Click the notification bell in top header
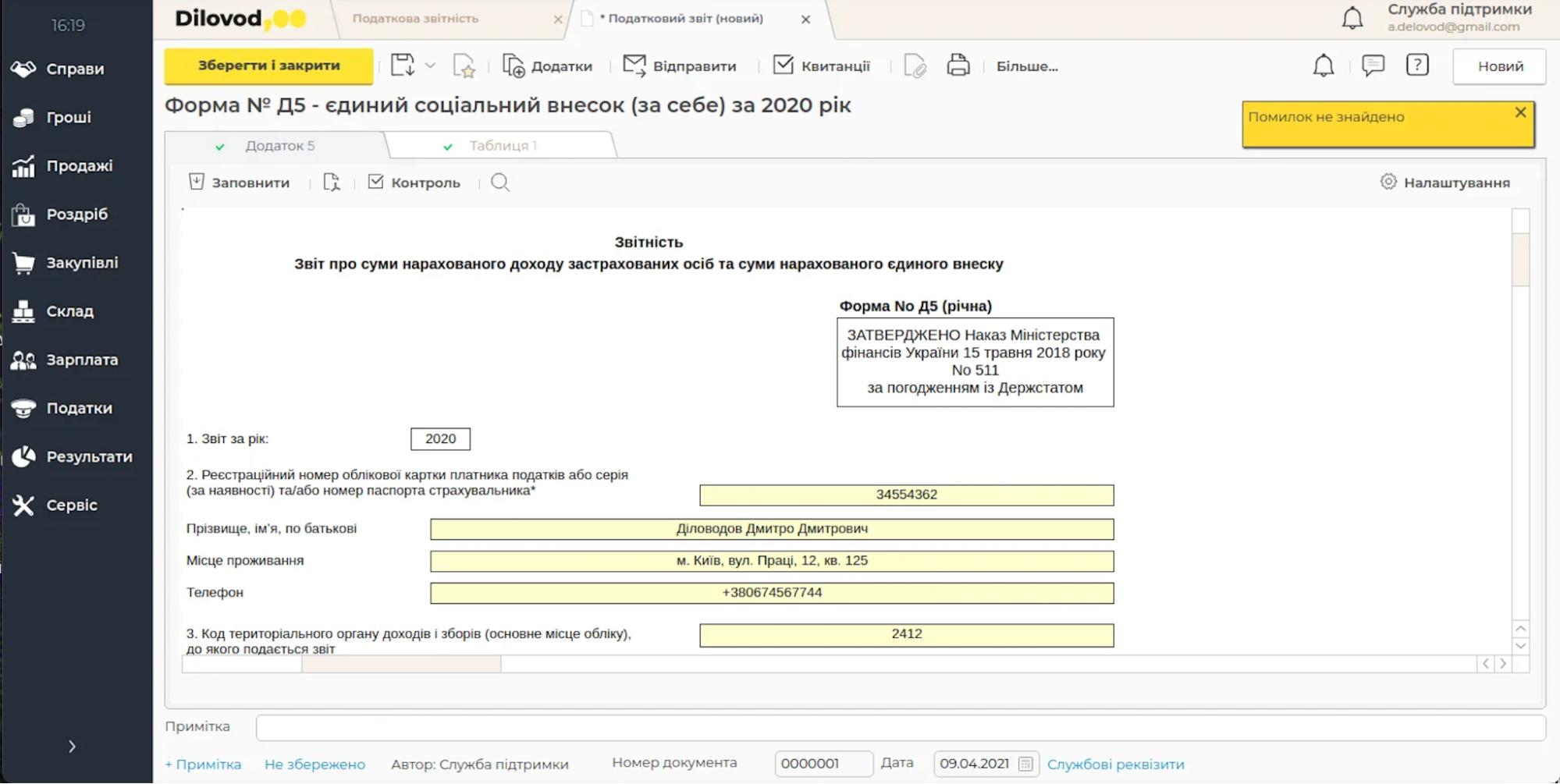 point(1352,18)
